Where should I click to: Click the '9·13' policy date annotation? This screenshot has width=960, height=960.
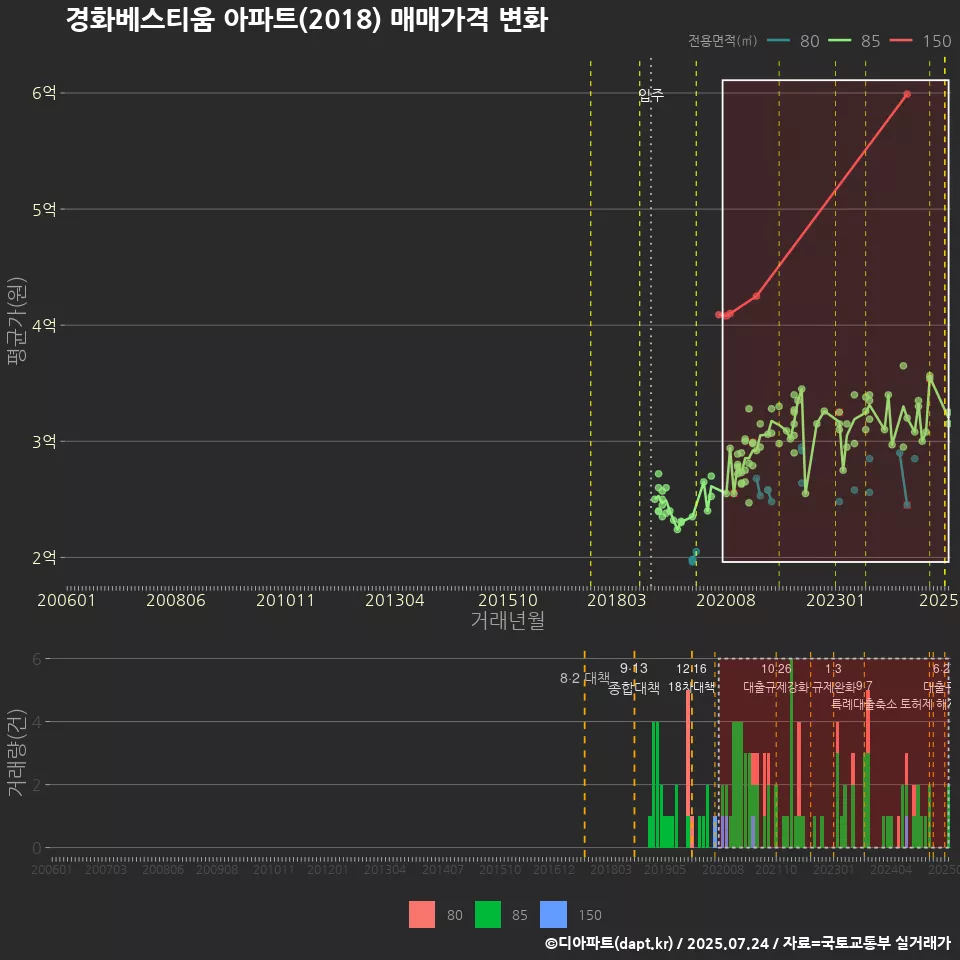[634, 669]
